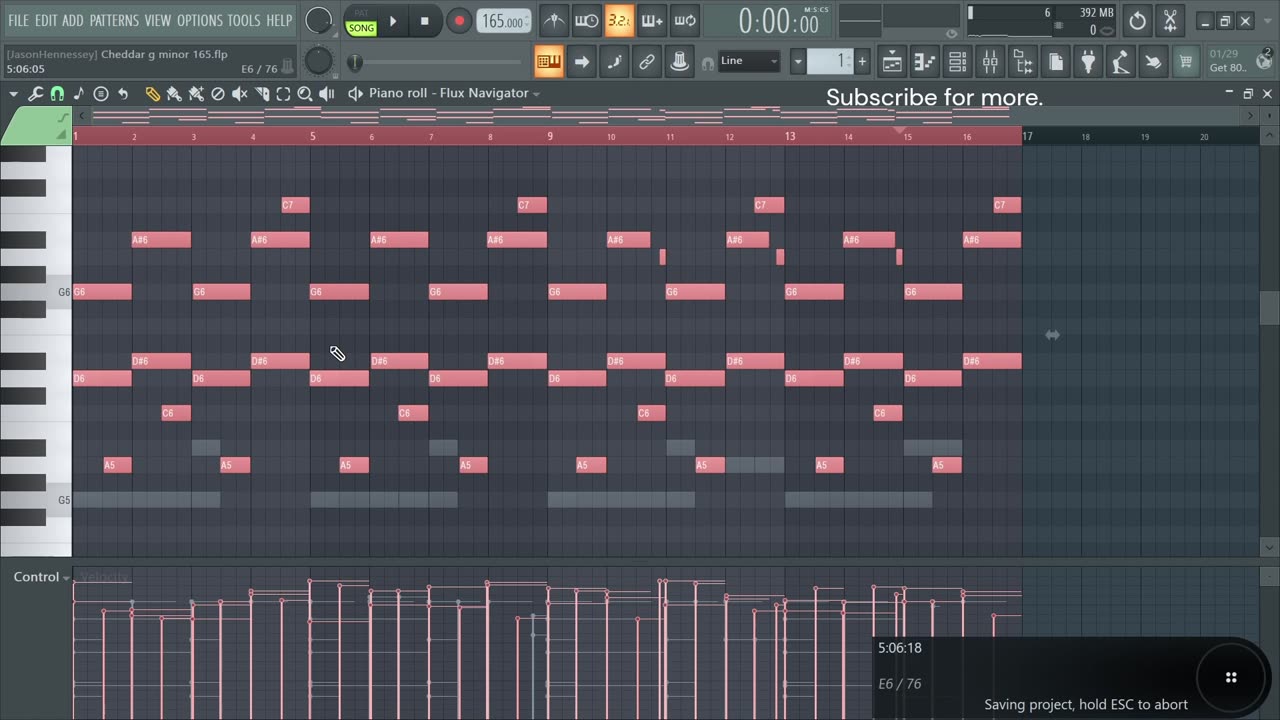Open the HELP menu

point(279,20)
